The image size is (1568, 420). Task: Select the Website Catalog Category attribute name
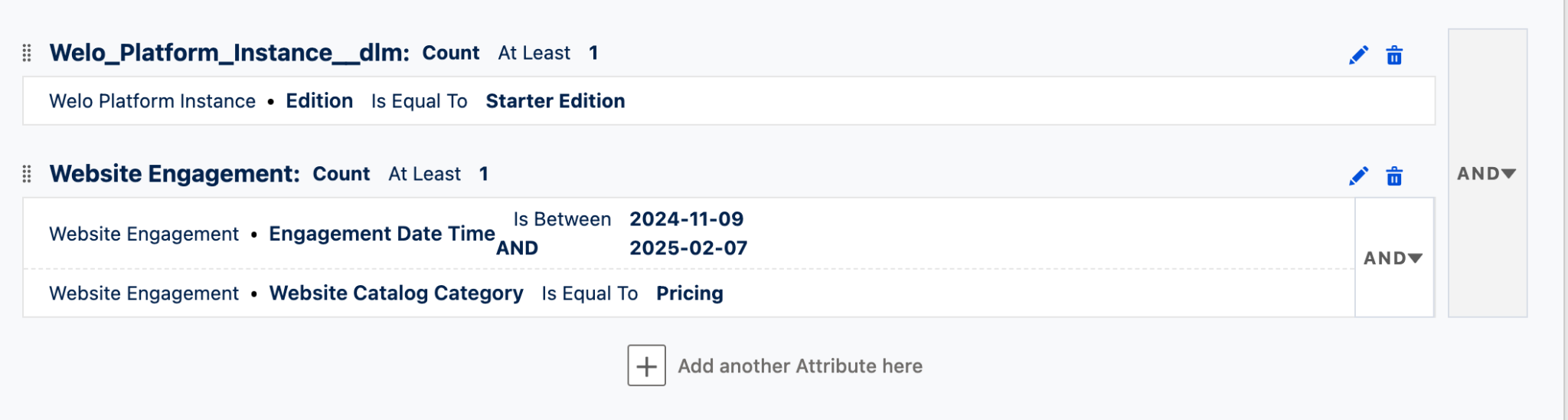396,294
